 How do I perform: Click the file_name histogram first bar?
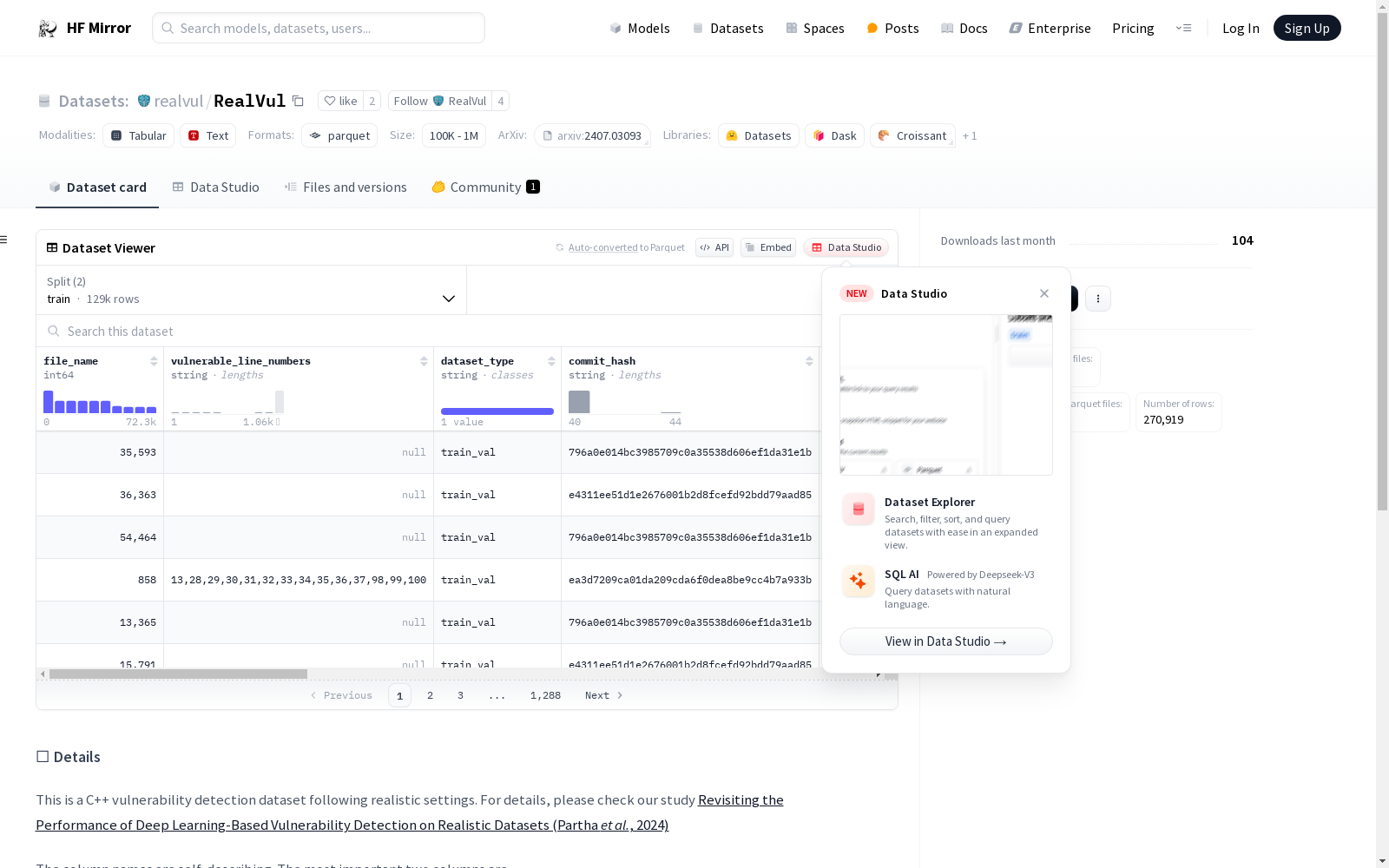[49, 402]
